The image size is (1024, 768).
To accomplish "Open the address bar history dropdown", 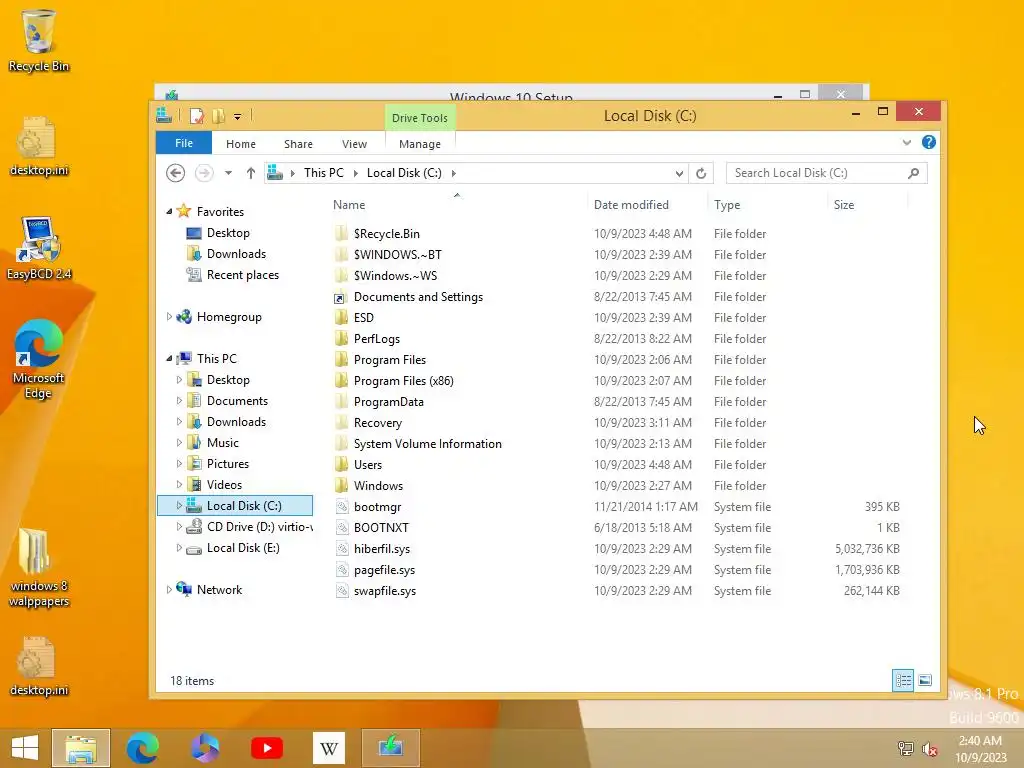I will pos(679,173).
